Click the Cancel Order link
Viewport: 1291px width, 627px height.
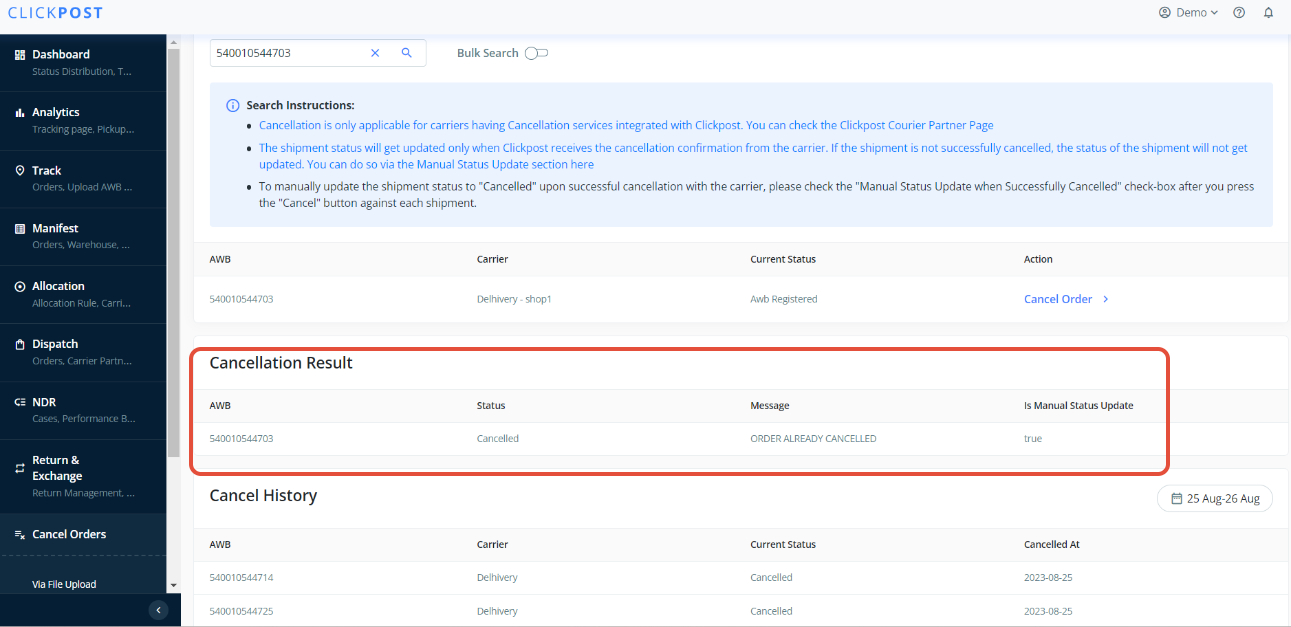click(1058, 299)
